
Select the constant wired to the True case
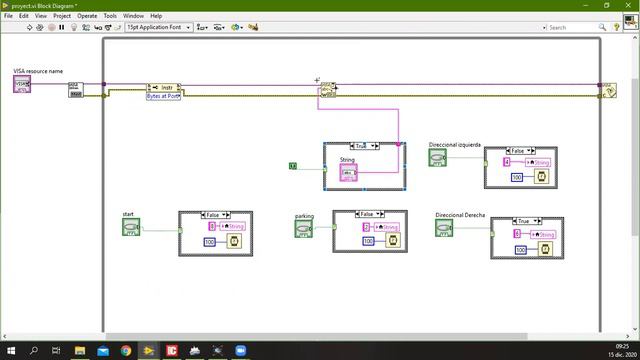point(293,166)
